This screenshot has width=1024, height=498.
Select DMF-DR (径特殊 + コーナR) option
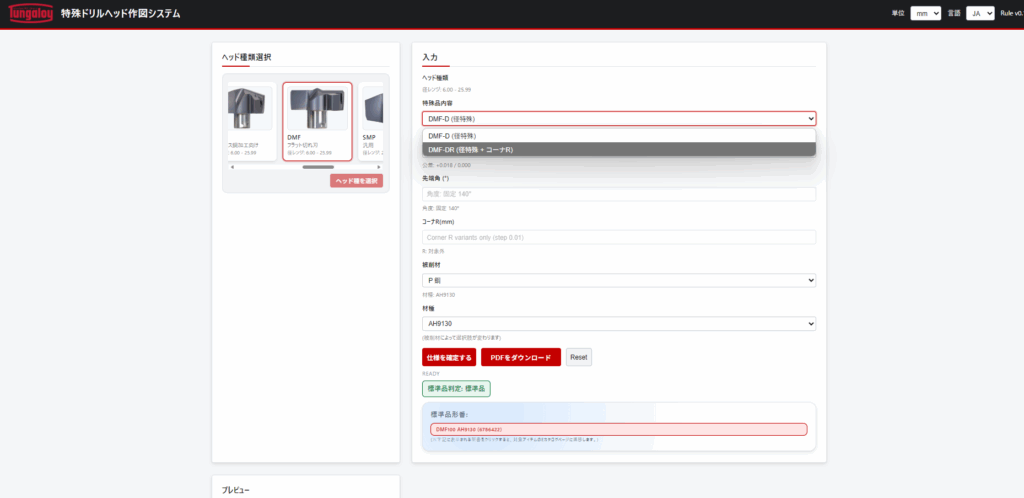[x=619, y=149]
